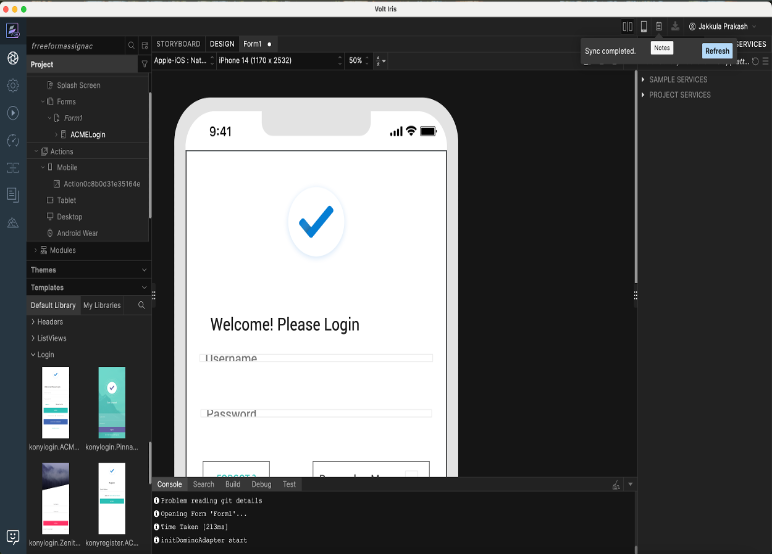The height and width of the screenshot is (554, 772).
Task: Click the run/play icon in left sidebar
Action: coord(13,113)
